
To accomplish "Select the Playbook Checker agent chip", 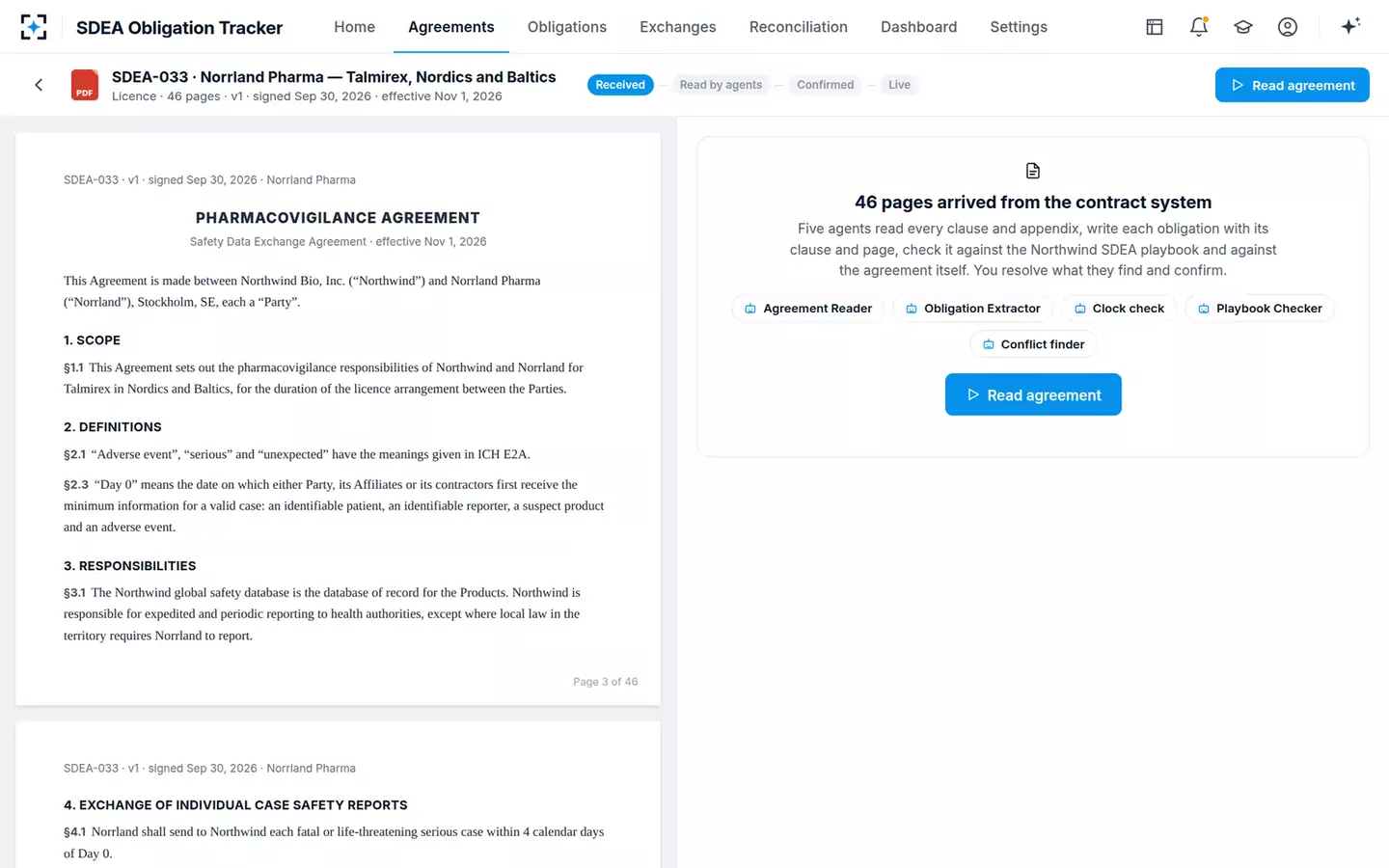I will 1260,309.
